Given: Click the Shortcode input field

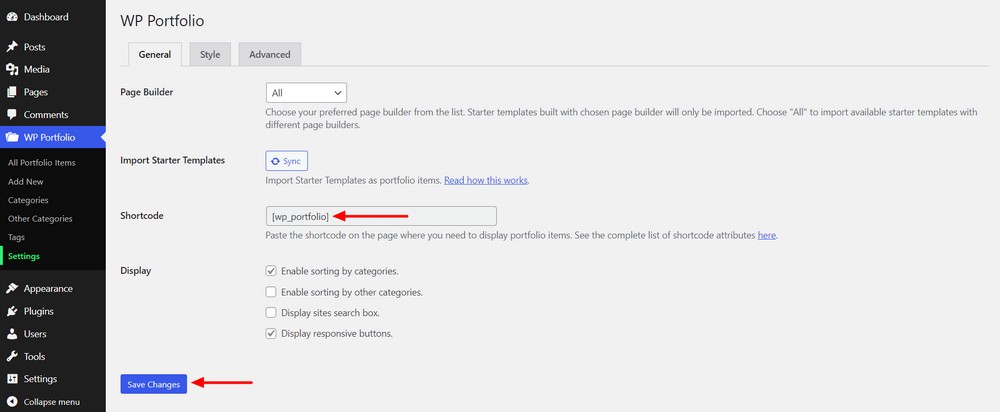Looking at the screenshot, I should click(381, 216).
